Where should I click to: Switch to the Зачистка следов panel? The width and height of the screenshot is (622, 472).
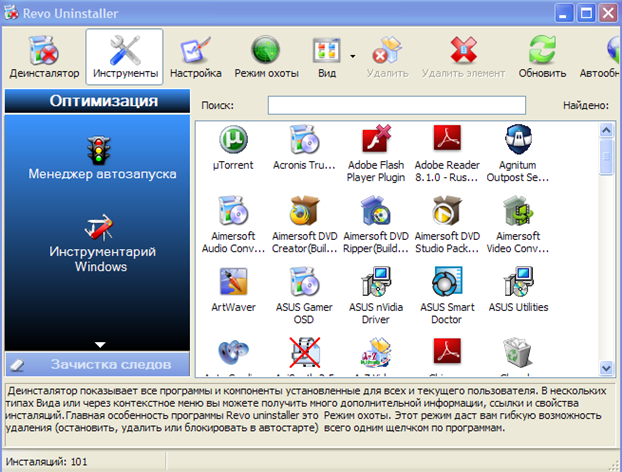[96, 364]
